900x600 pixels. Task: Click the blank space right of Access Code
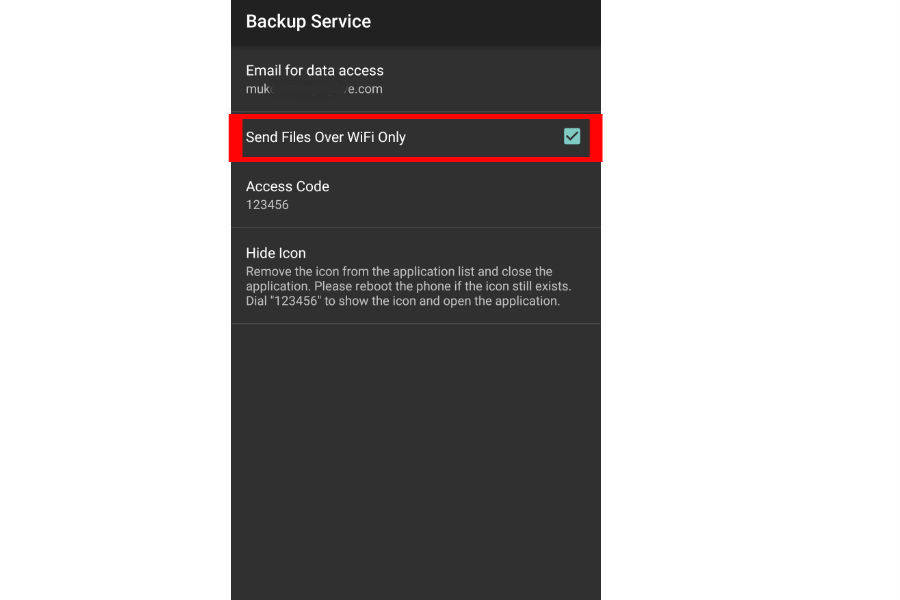480,195
